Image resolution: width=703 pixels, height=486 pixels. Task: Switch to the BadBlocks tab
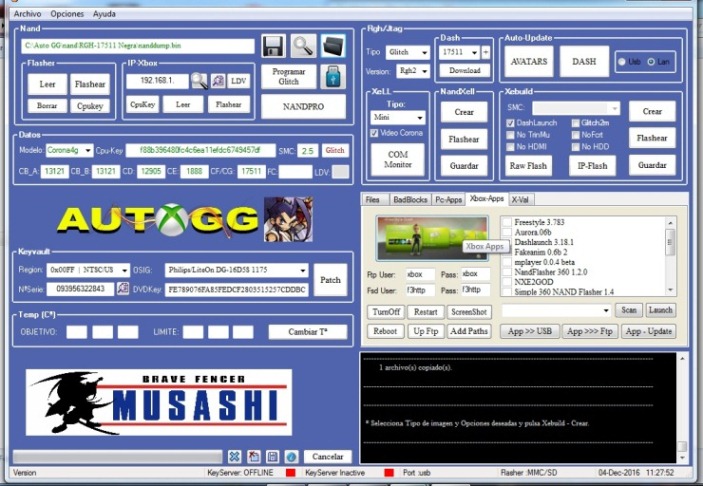click(410, 200)
